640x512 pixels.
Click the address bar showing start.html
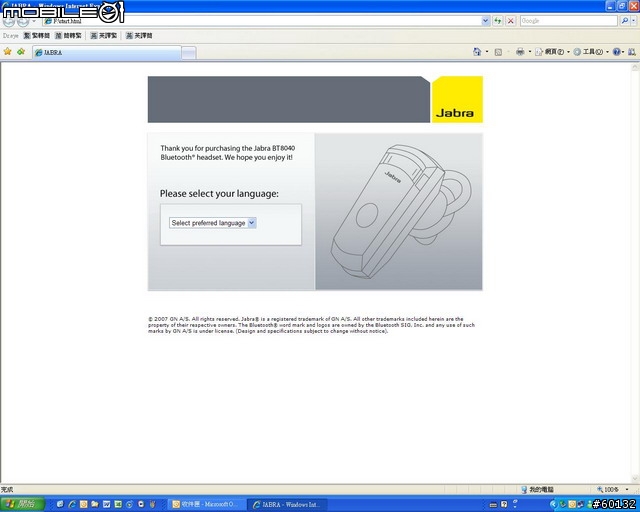click(x=261, y=21)
